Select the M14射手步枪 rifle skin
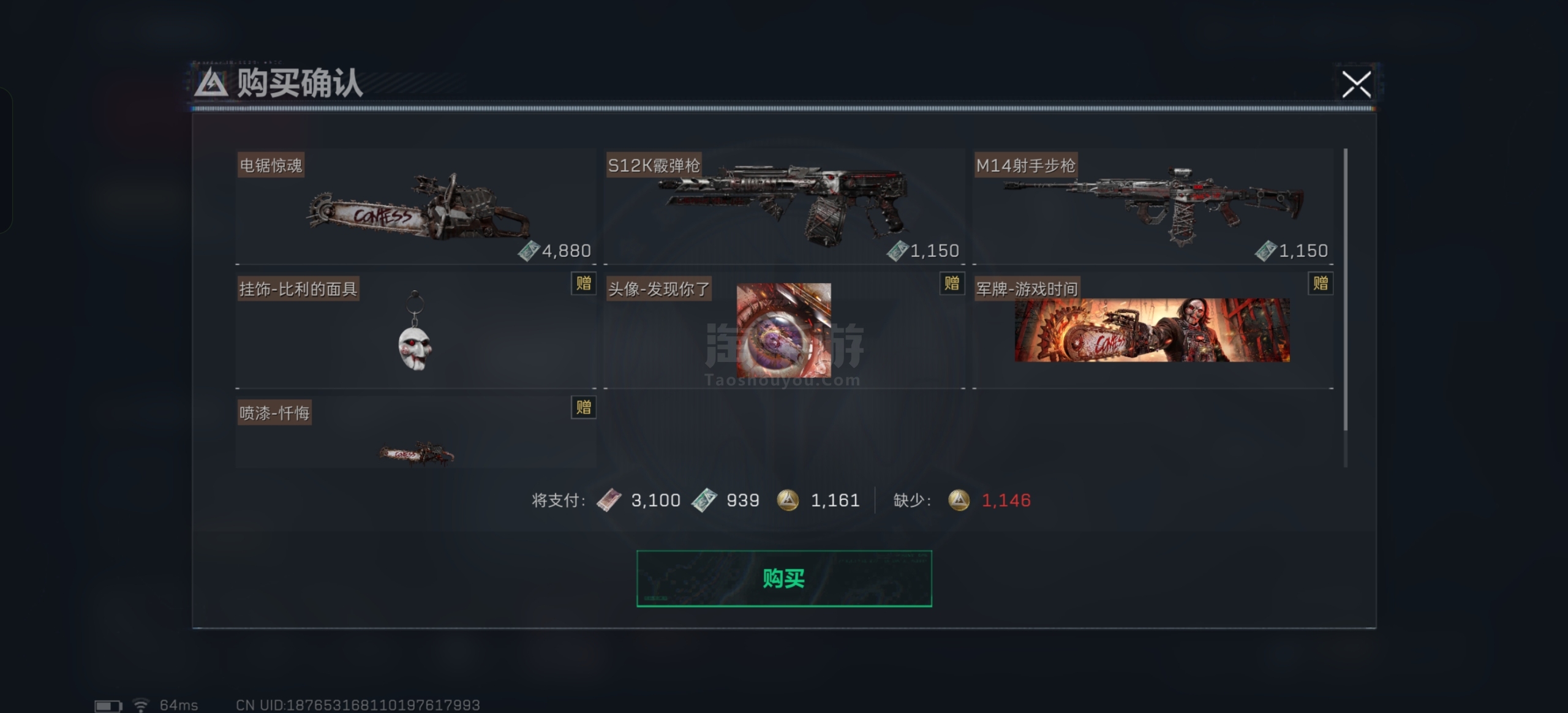Image resolution: width=1568 pixels, height=713 pixels. pyautogui.click(x=1153, y=207)
